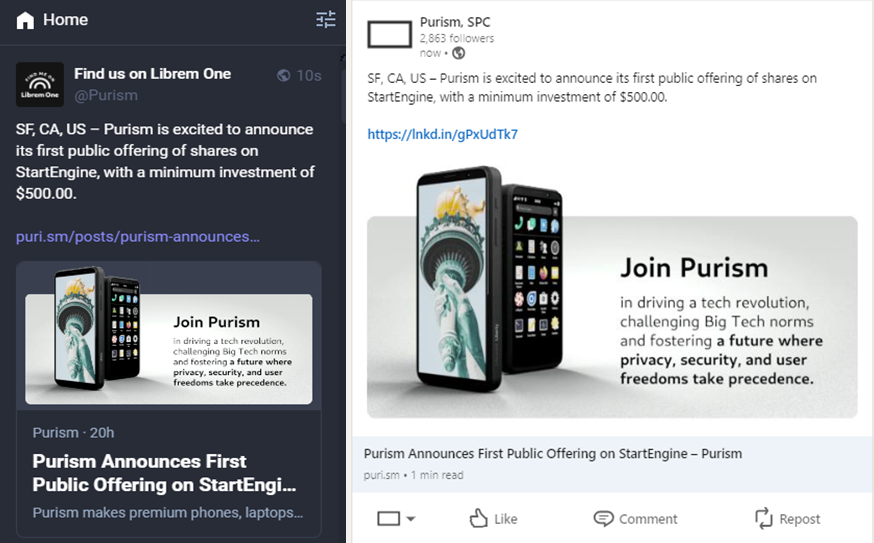Image resolution: width=874 pixels, height=543 pixels.
Task: Click the Librem One profile avatar
Action: pyautogui.click(x=40, y=85)
